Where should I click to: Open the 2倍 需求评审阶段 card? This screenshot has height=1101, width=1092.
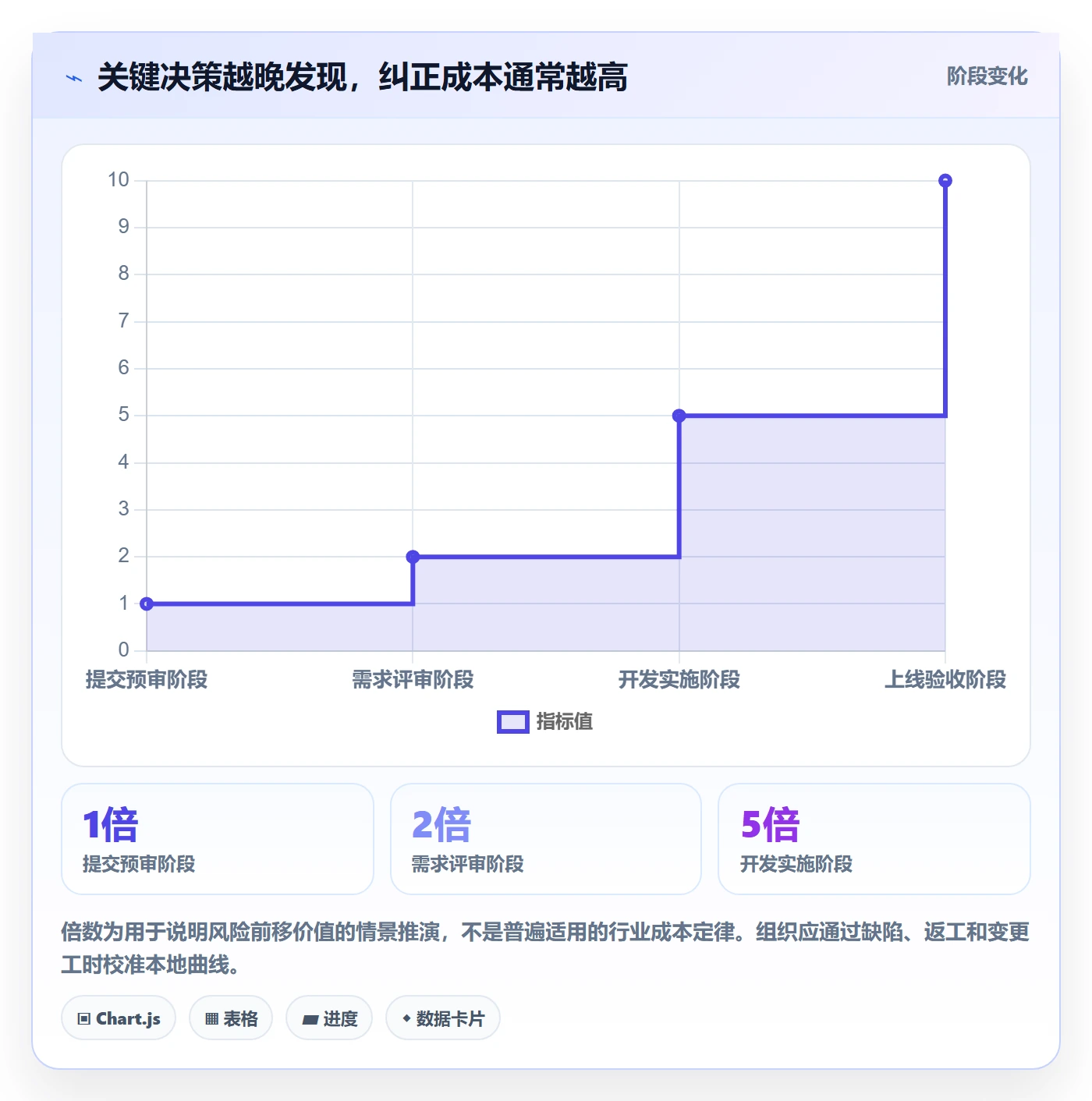pyautogui.click(x=546, y=839)
